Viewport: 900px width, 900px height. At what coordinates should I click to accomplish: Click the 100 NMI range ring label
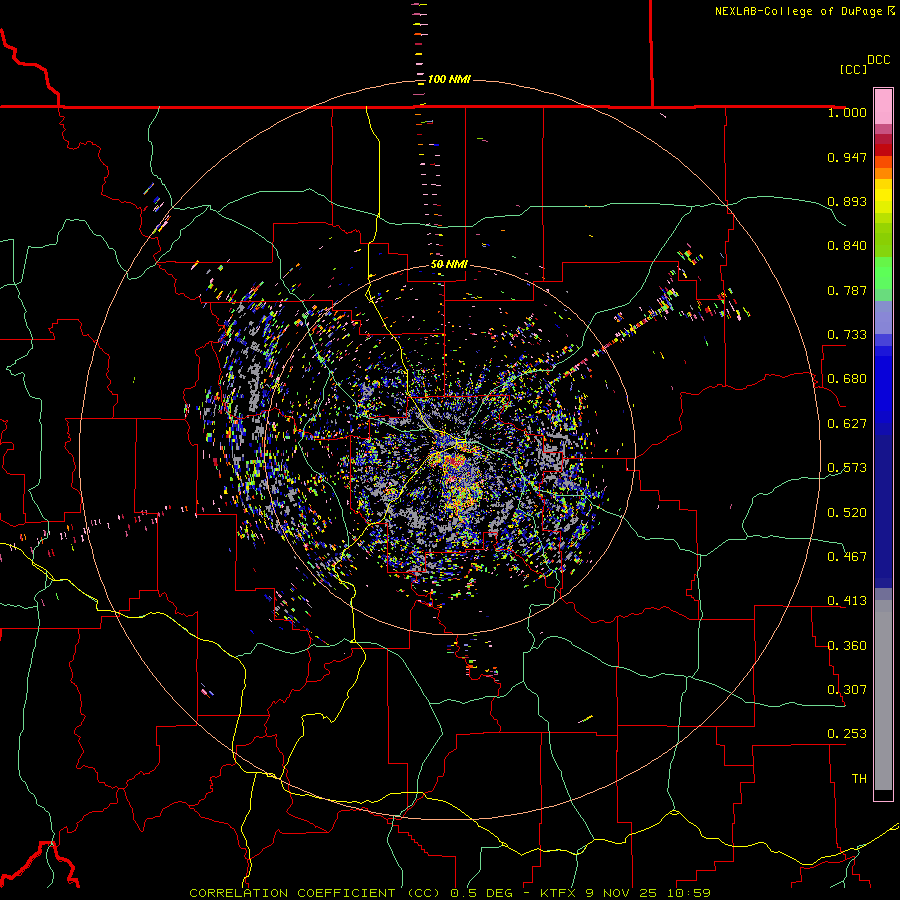[449, 79]
